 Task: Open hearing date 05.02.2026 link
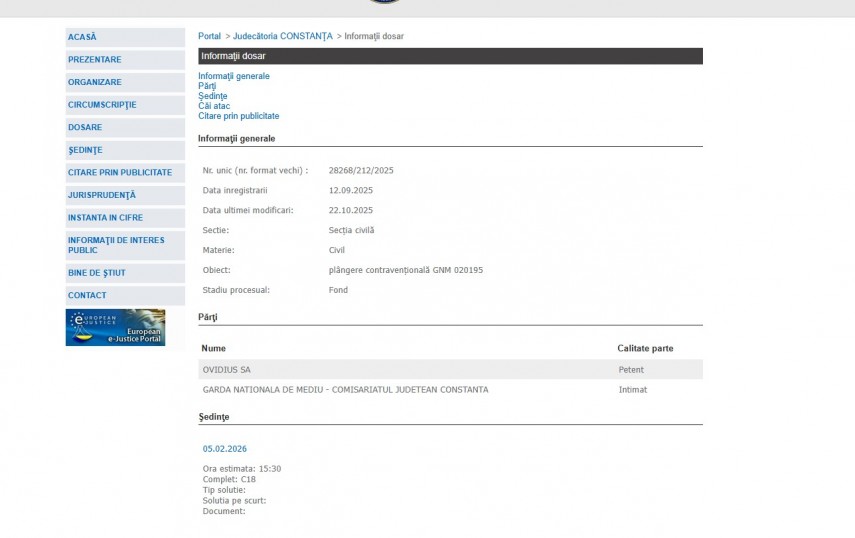[225, 449]
